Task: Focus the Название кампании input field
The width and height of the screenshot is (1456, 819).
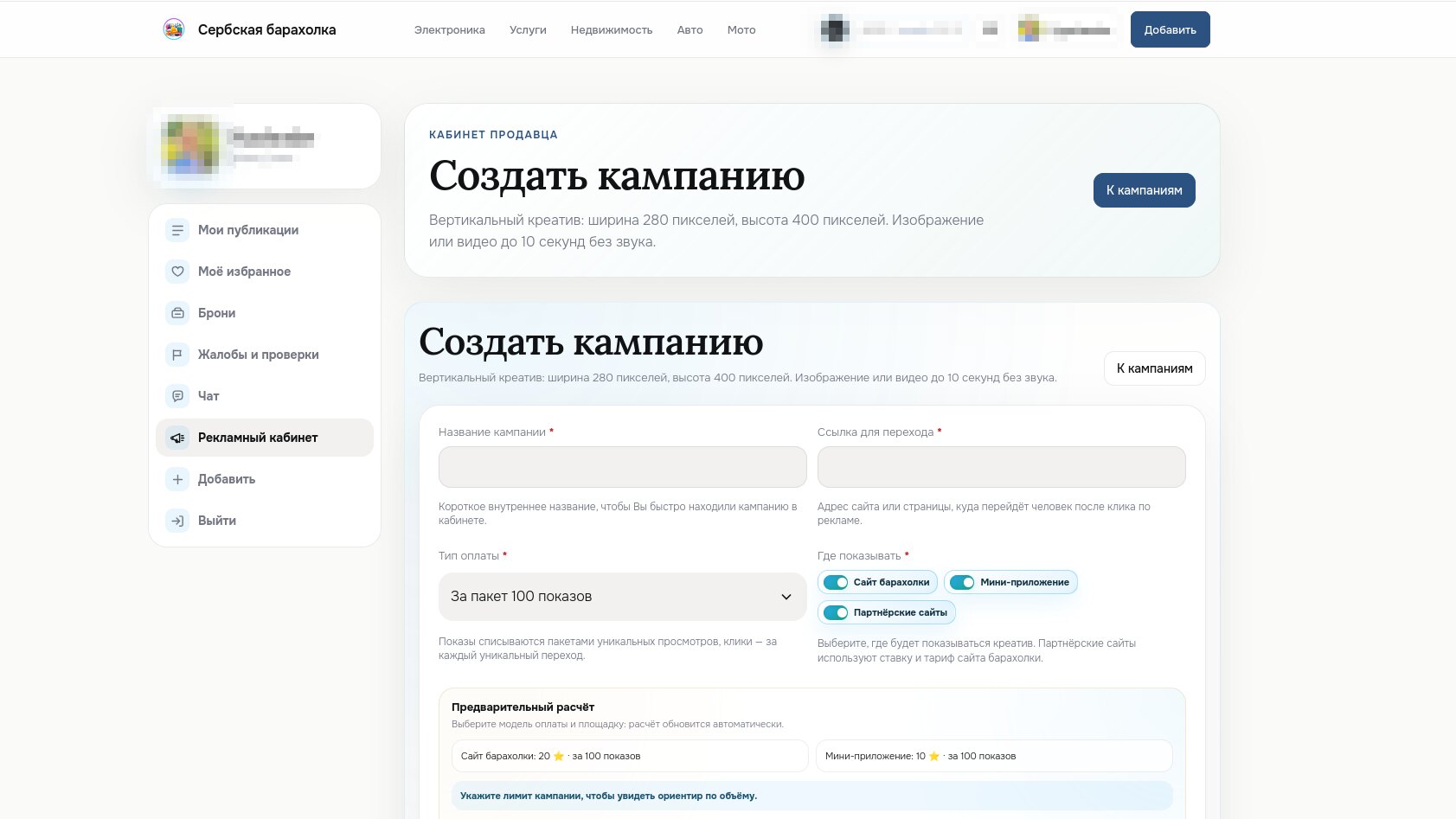Action: click(x=623, y=467)
